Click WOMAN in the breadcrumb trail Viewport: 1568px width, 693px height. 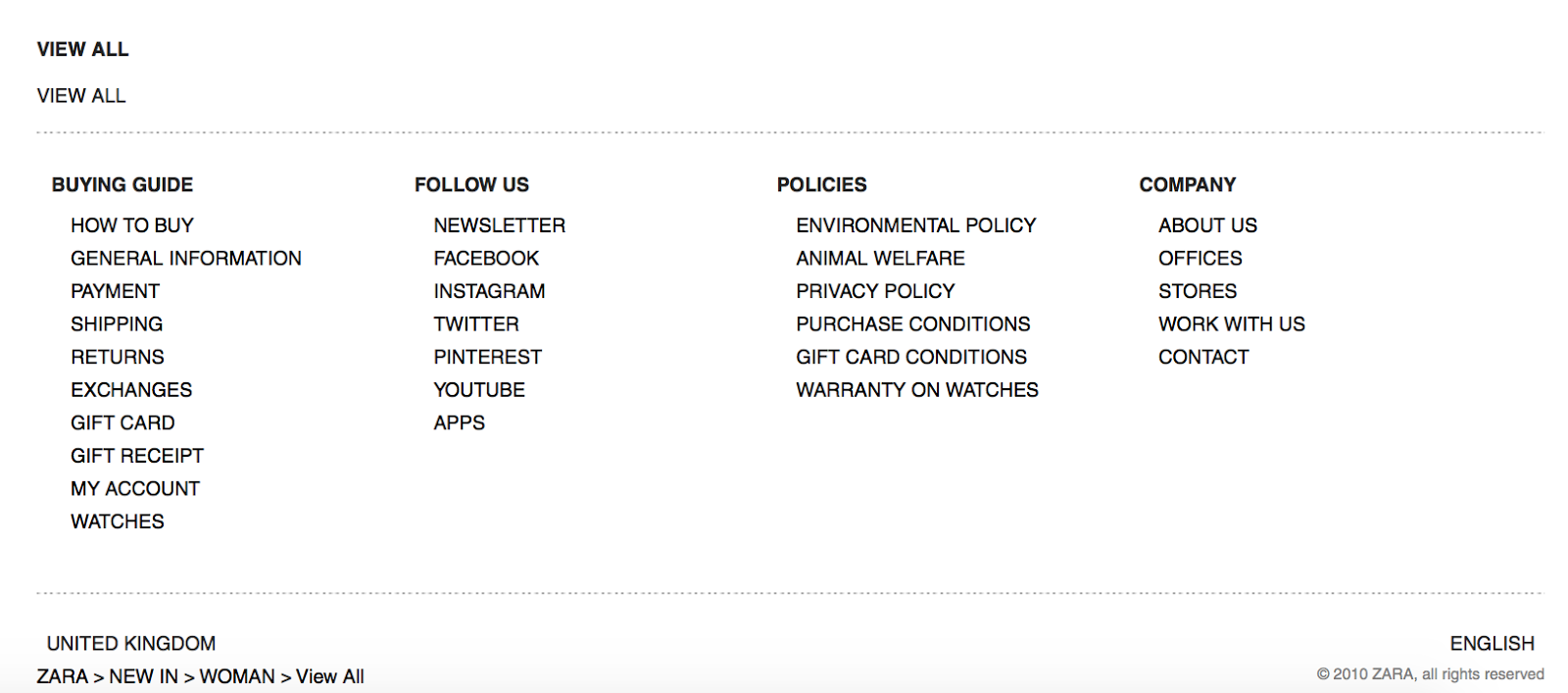point(237,676)
